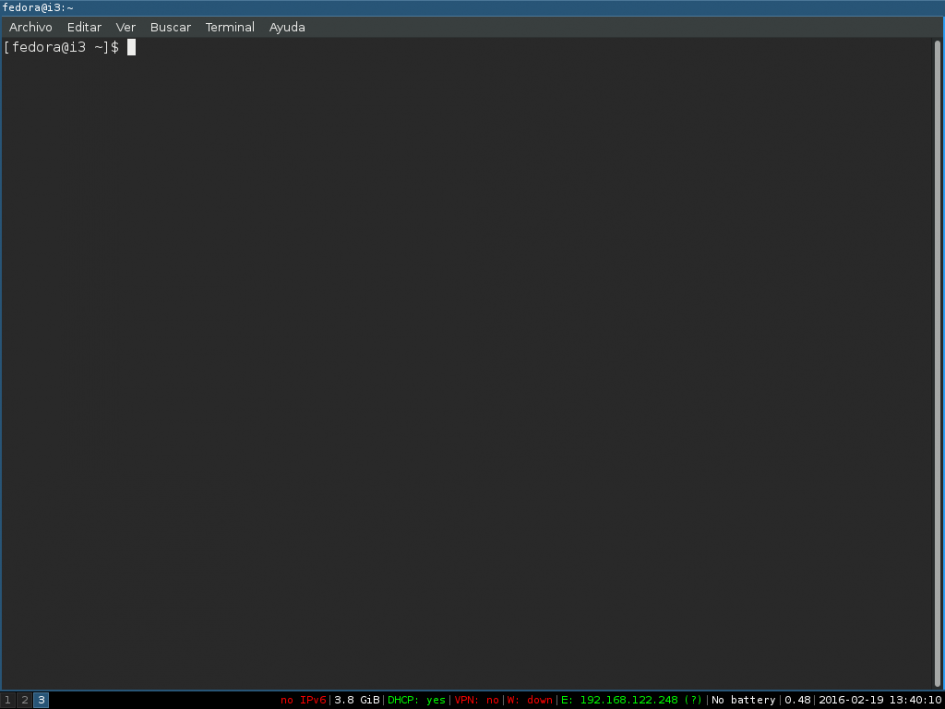Screen dimensions: 945x709
Task: Click the 3.8 GiB memory indicator
Action: click(x=354, y=700)
